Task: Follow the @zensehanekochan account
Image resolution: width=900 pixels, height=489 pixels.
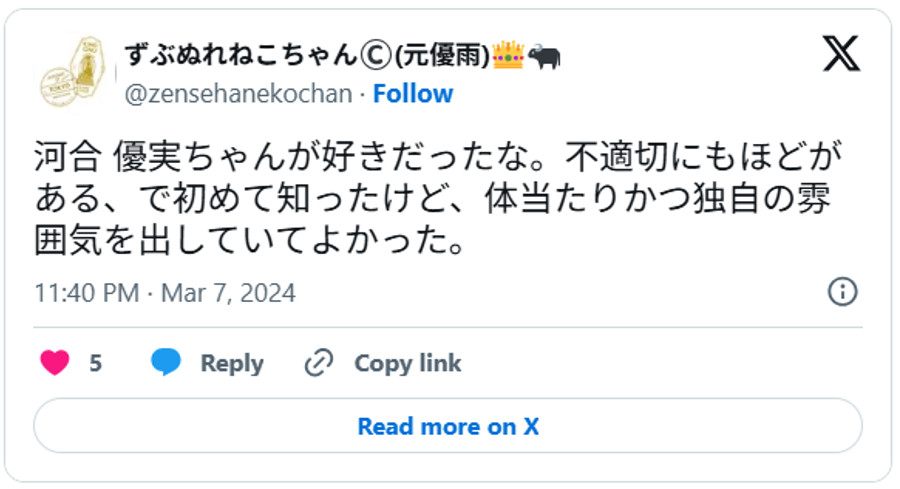Action: point(412,94)
